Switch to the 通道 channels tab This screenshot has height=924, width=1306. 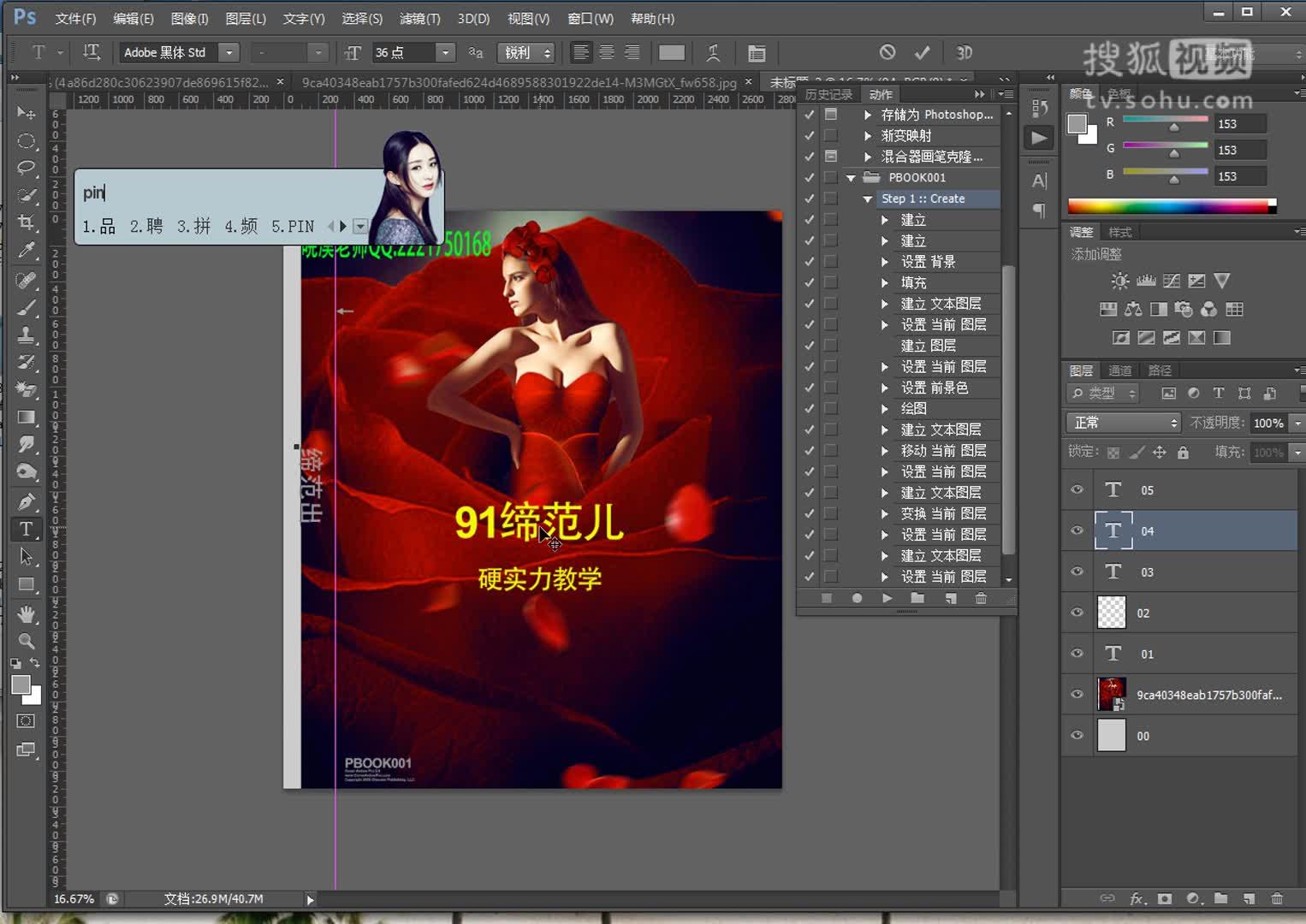pos(1119,370)
